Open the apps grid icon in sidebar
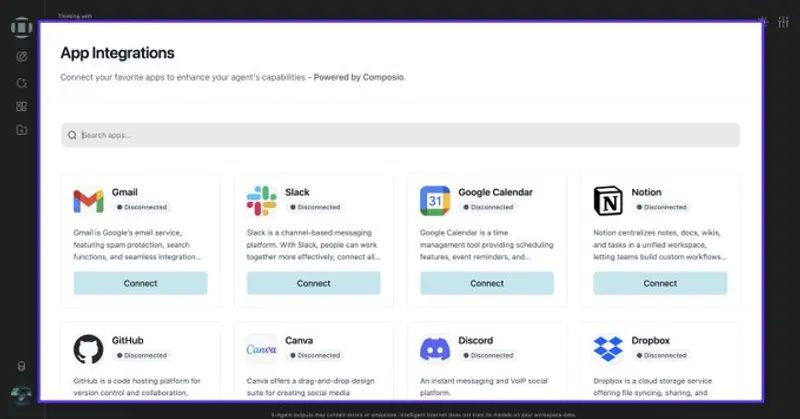The height and width of the screenshot is (419, 800). (21, 106)
